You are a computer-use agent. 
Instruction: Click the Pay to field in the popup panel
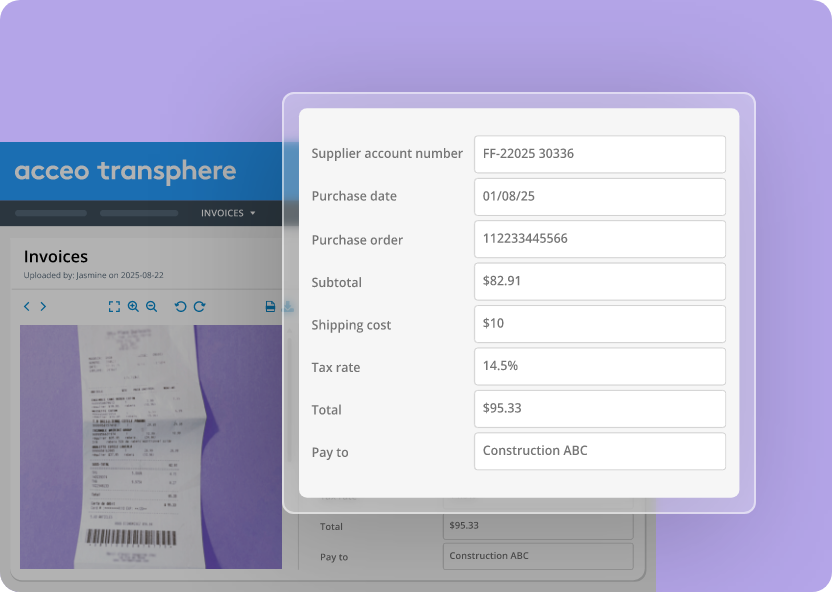(x=599, y=451)
